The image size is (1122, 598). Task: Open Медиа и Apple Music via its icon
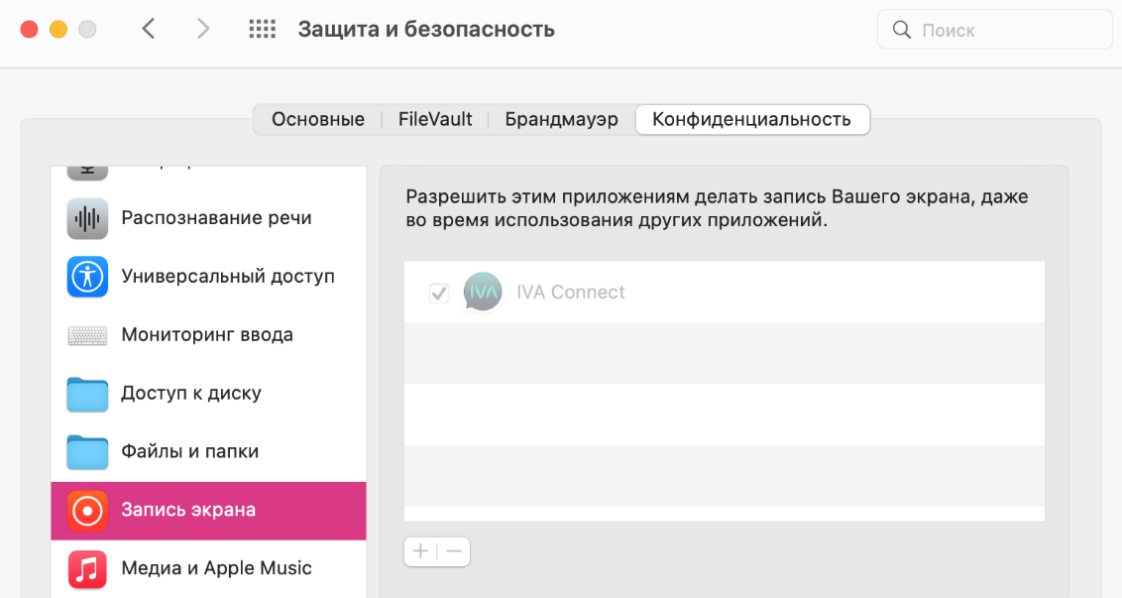(87, 568)
